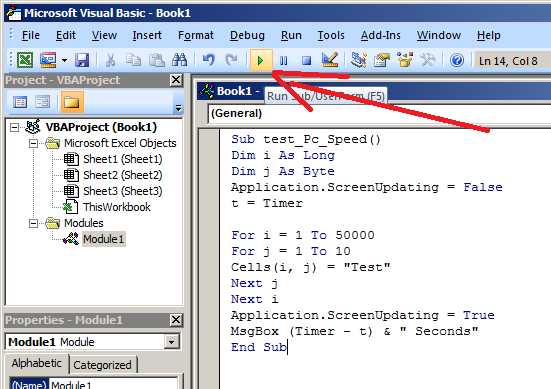This screenshot has height=389, width=551.
Task: Click View Code icon in Project pane
Action: click(20, 102)
